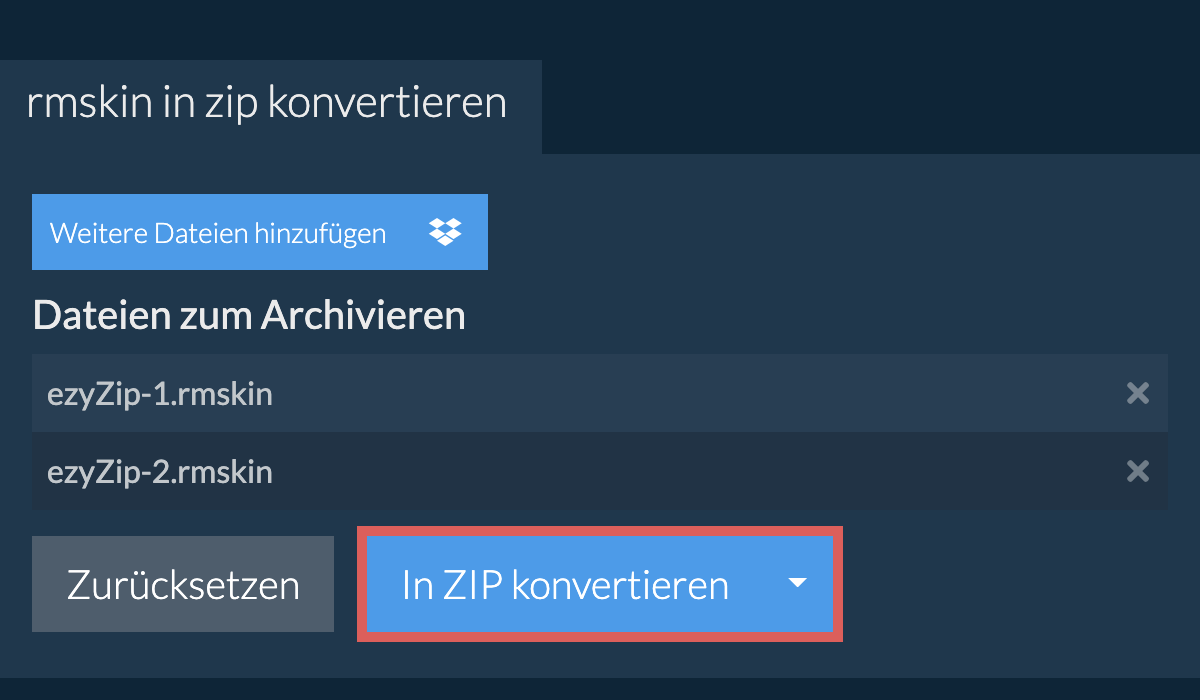Open the Dropbox file picker icon
Image resolution: width=1200 pixels, height=700 pixels.
(445, 232)
